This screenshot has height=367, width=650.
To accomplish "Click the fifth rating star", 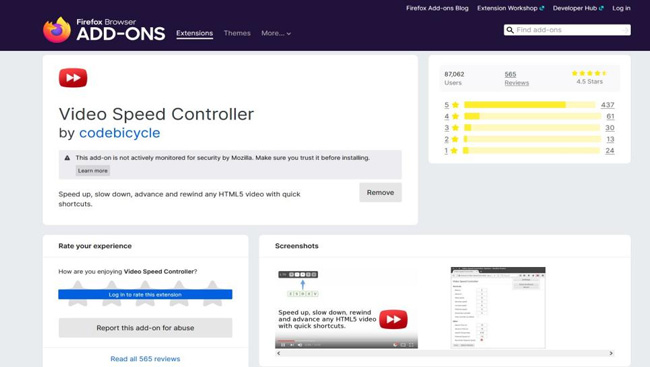I will (x=213, y=293).
